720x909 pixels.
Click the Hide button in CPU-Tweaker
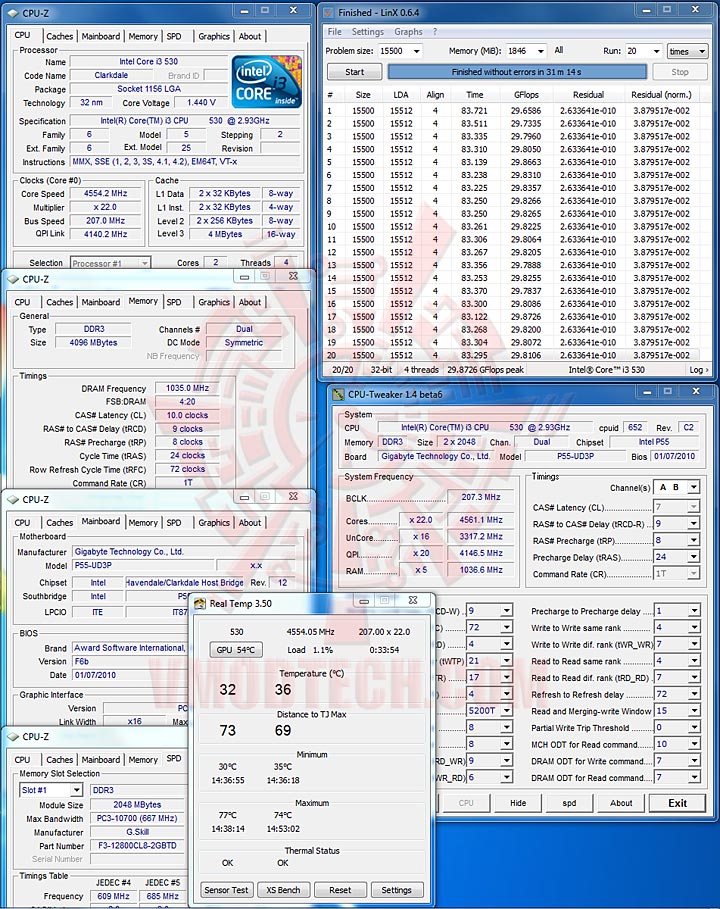point(518,803)
